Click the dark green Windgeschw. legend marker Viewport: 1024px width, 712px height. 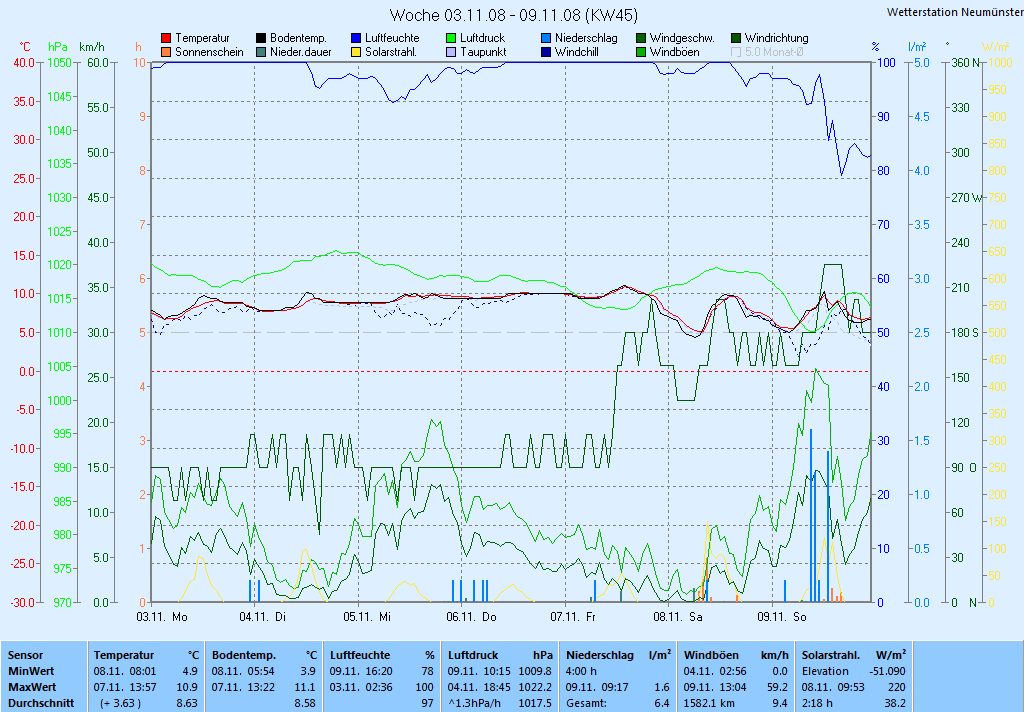click(641, 38)
